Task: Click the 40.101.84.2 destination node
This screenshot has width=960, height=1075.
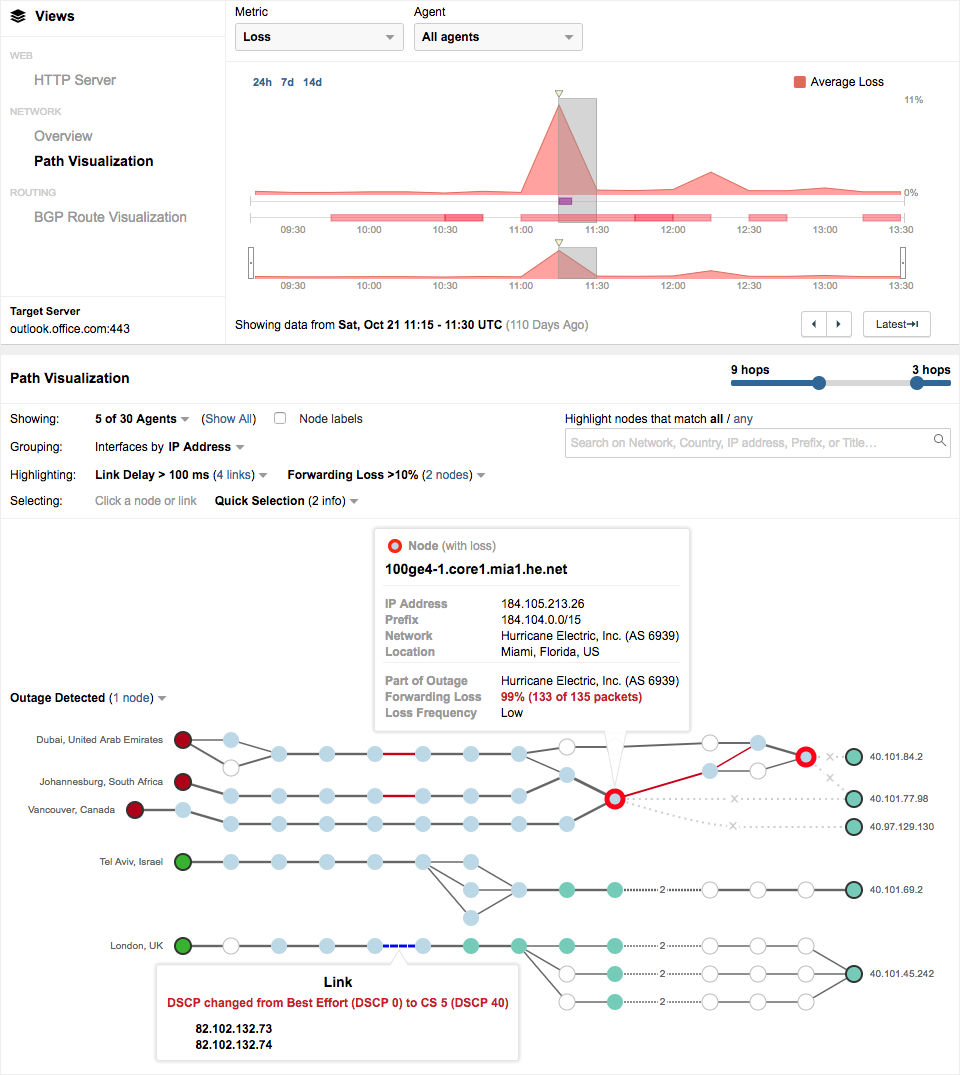Action: pyautogui.click(x=853, y=757)
